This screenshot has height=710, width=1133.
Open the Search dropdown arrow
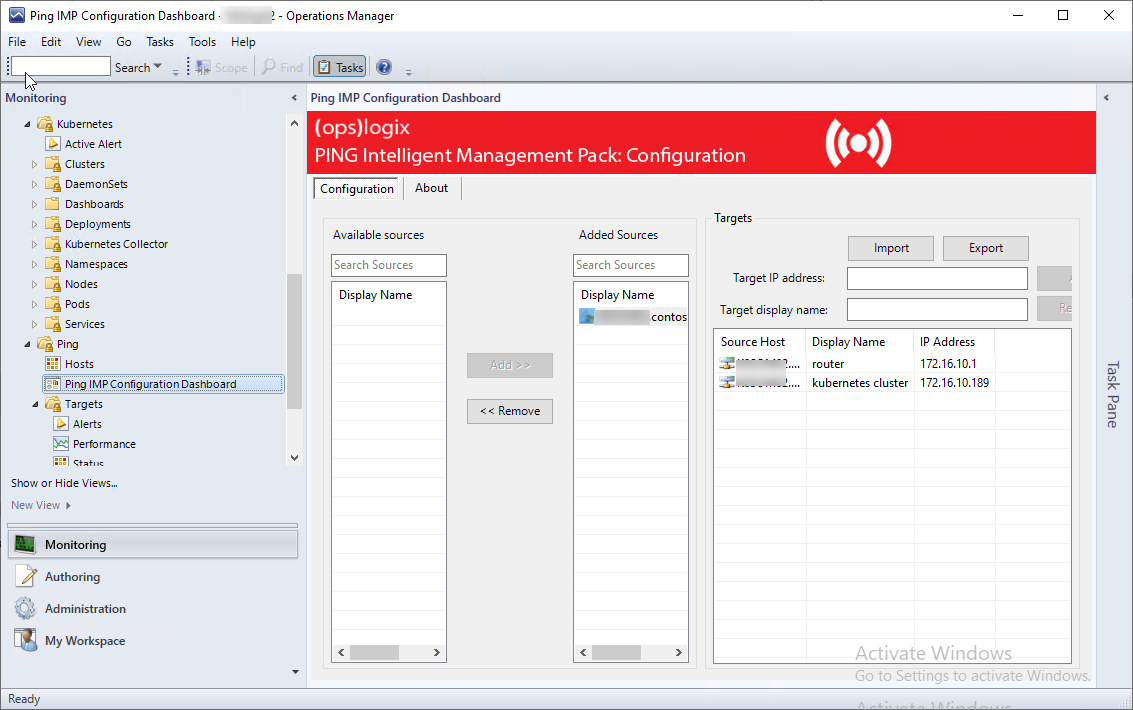pyautogui.click(x=158, y=67)
